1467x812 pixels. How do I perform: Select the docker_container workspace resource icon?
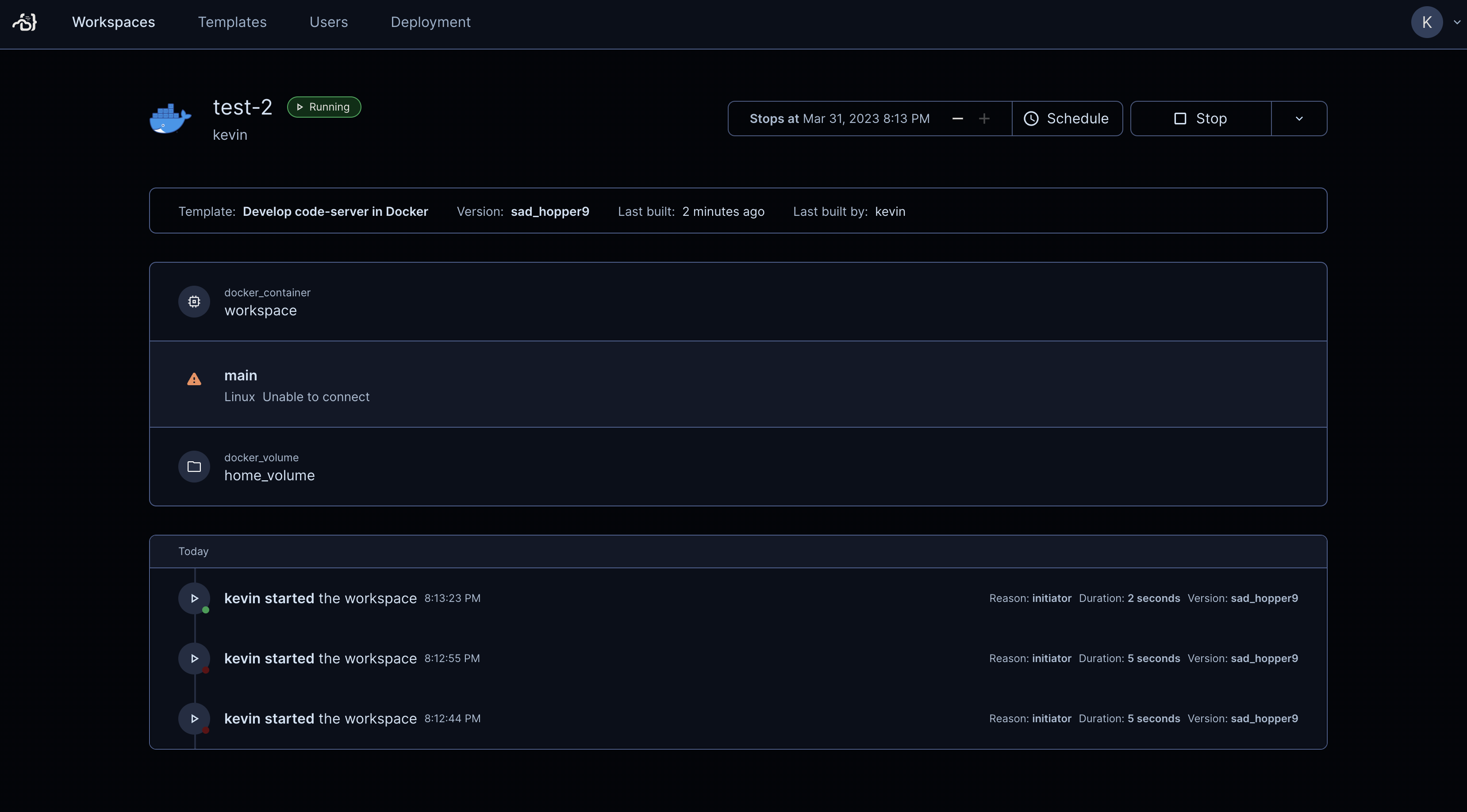[194, 301]
